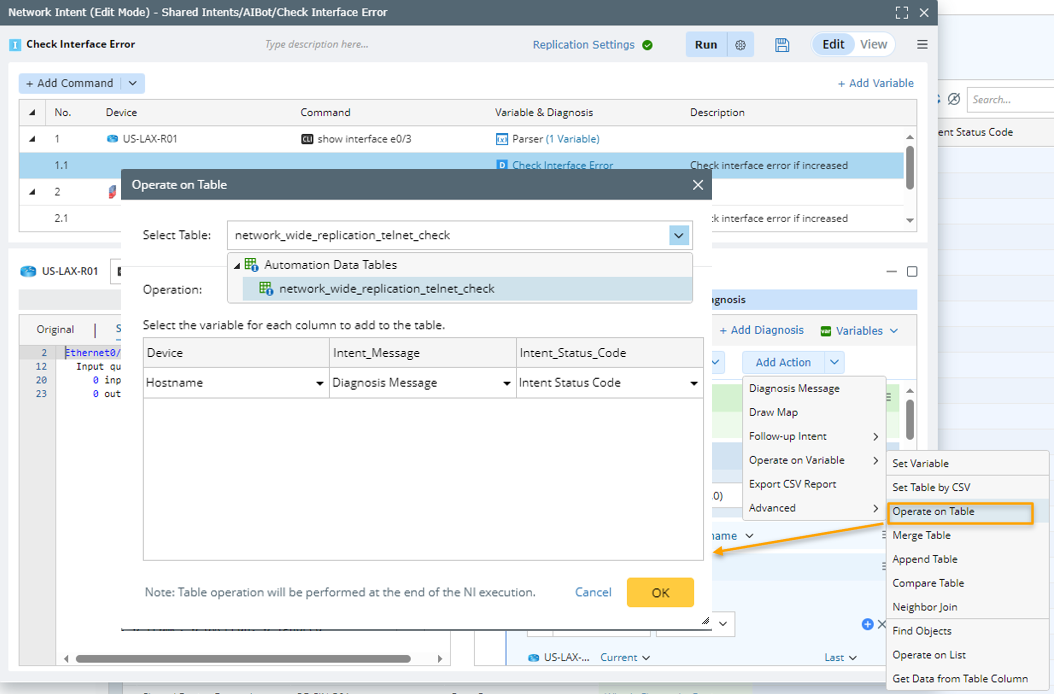Click the description input field

tap(360, 44)
